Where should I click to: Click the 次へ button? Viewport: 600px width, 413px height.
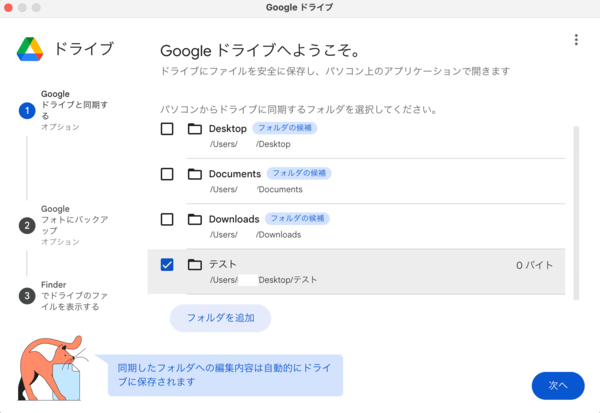click(x=558, y=385)
